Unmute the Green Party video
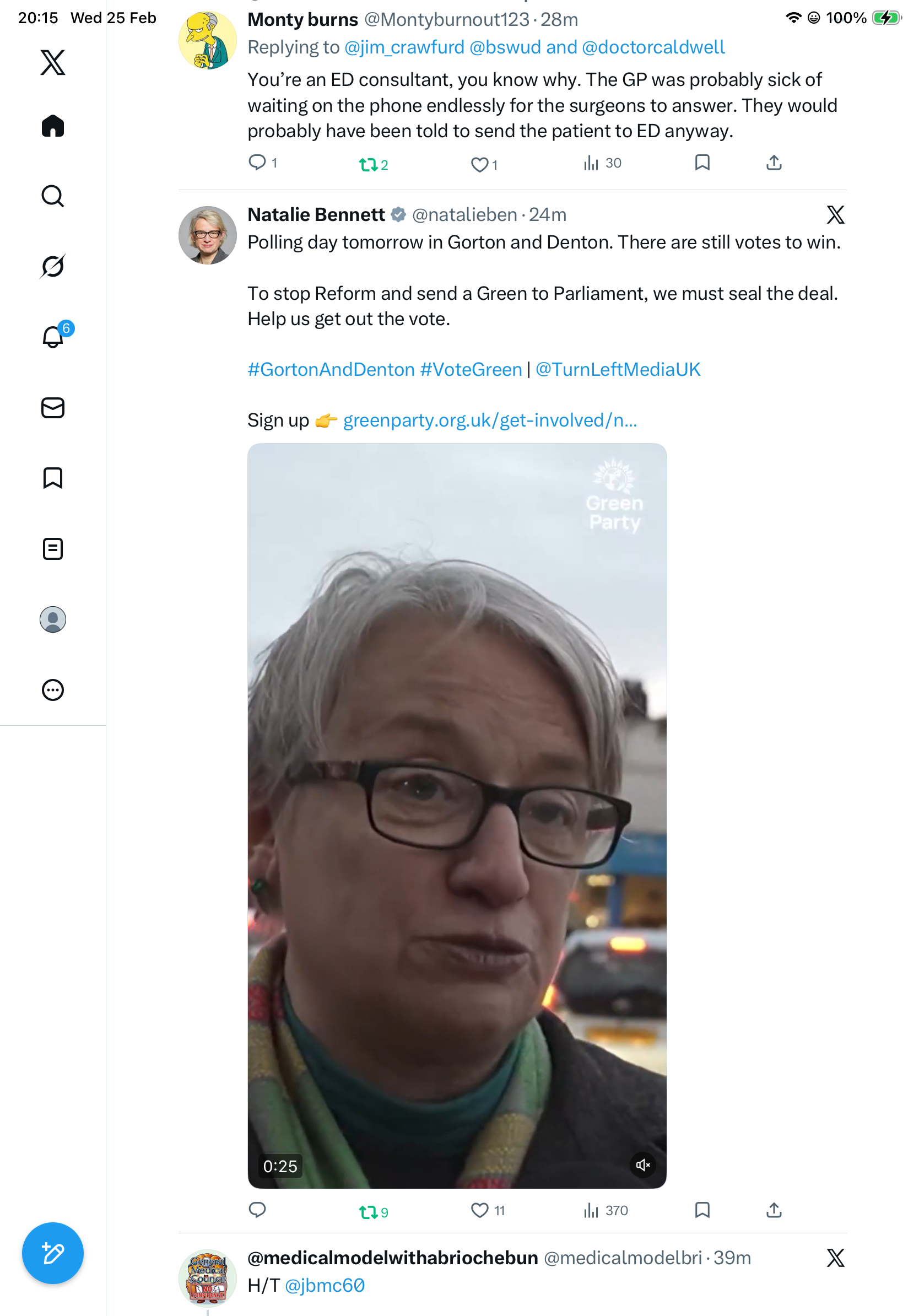Screen dimensions: 919x1316 point(643,1164)
